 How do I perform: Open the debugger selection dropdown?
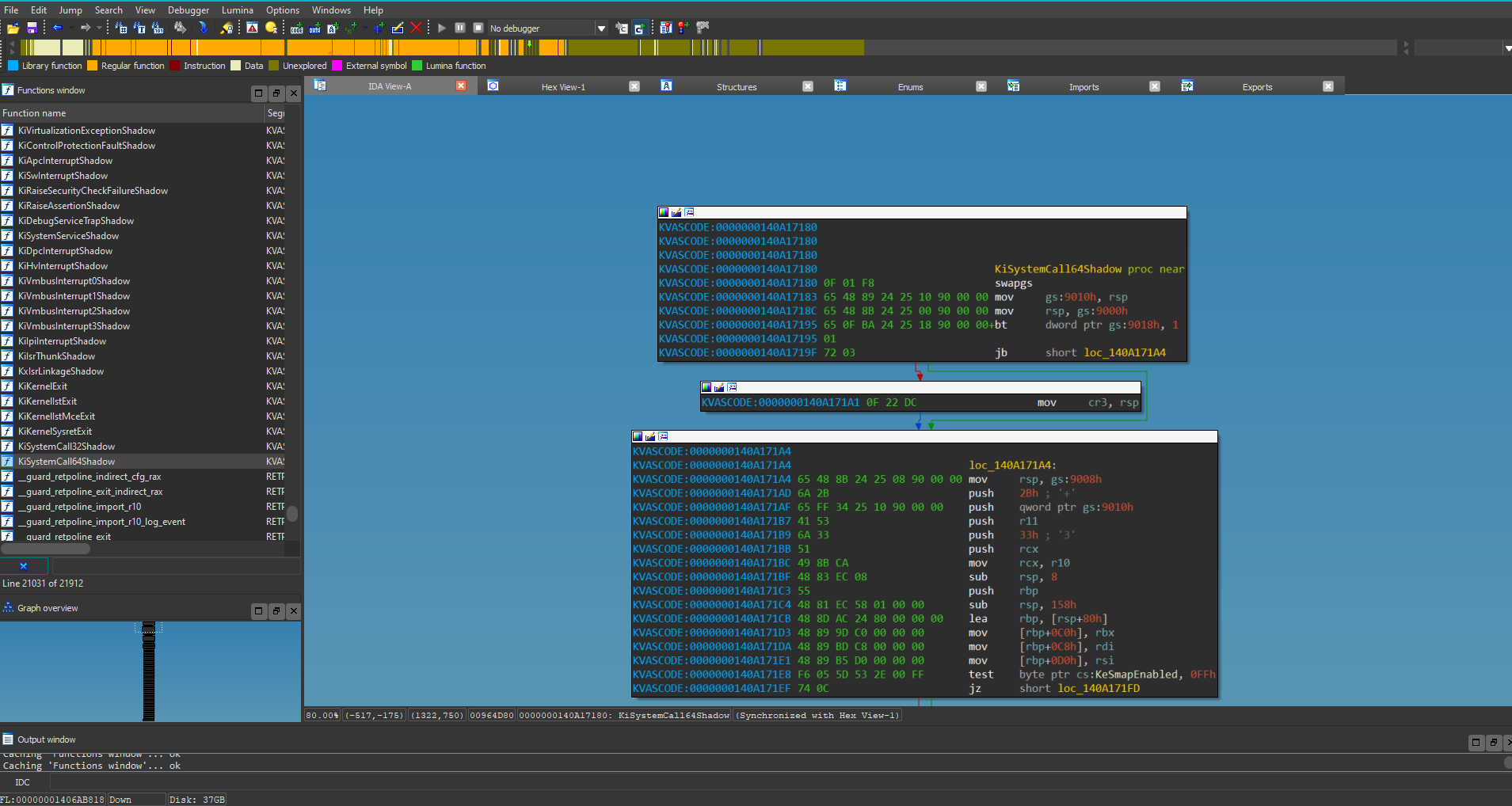[601, 29]
